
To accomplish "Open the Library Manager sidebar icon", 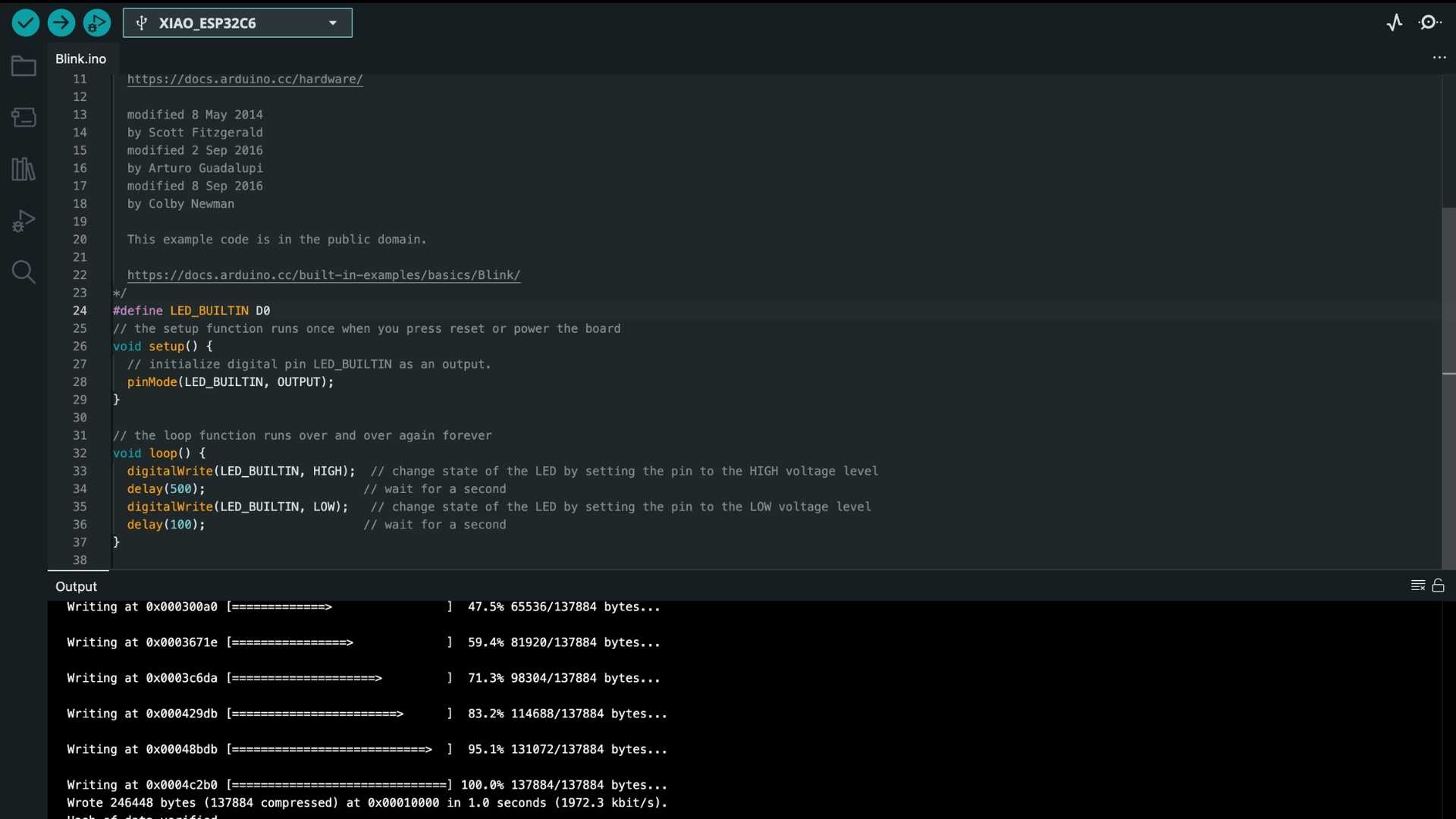I will pos(24,169).
